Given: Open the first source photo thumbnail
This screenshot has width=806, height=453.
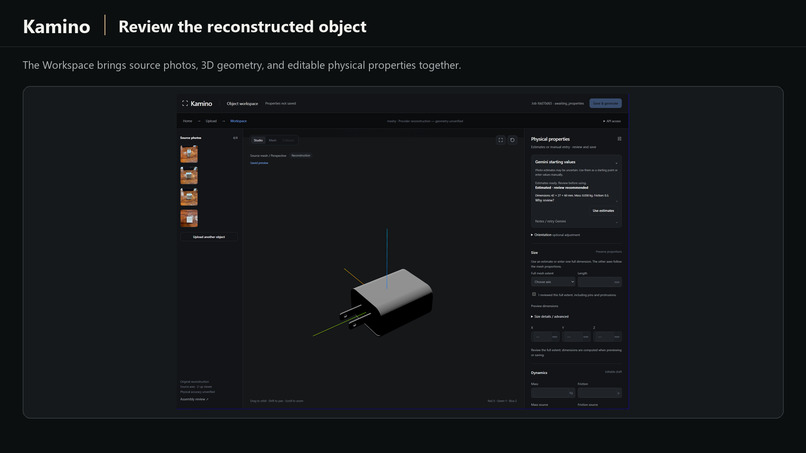Looking at the screenshot, I should click(x=189, y=154).
